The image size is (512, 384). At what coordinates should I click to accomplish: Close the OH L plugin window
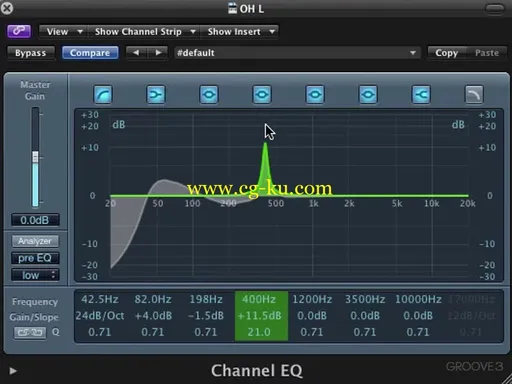coord(7,8)
